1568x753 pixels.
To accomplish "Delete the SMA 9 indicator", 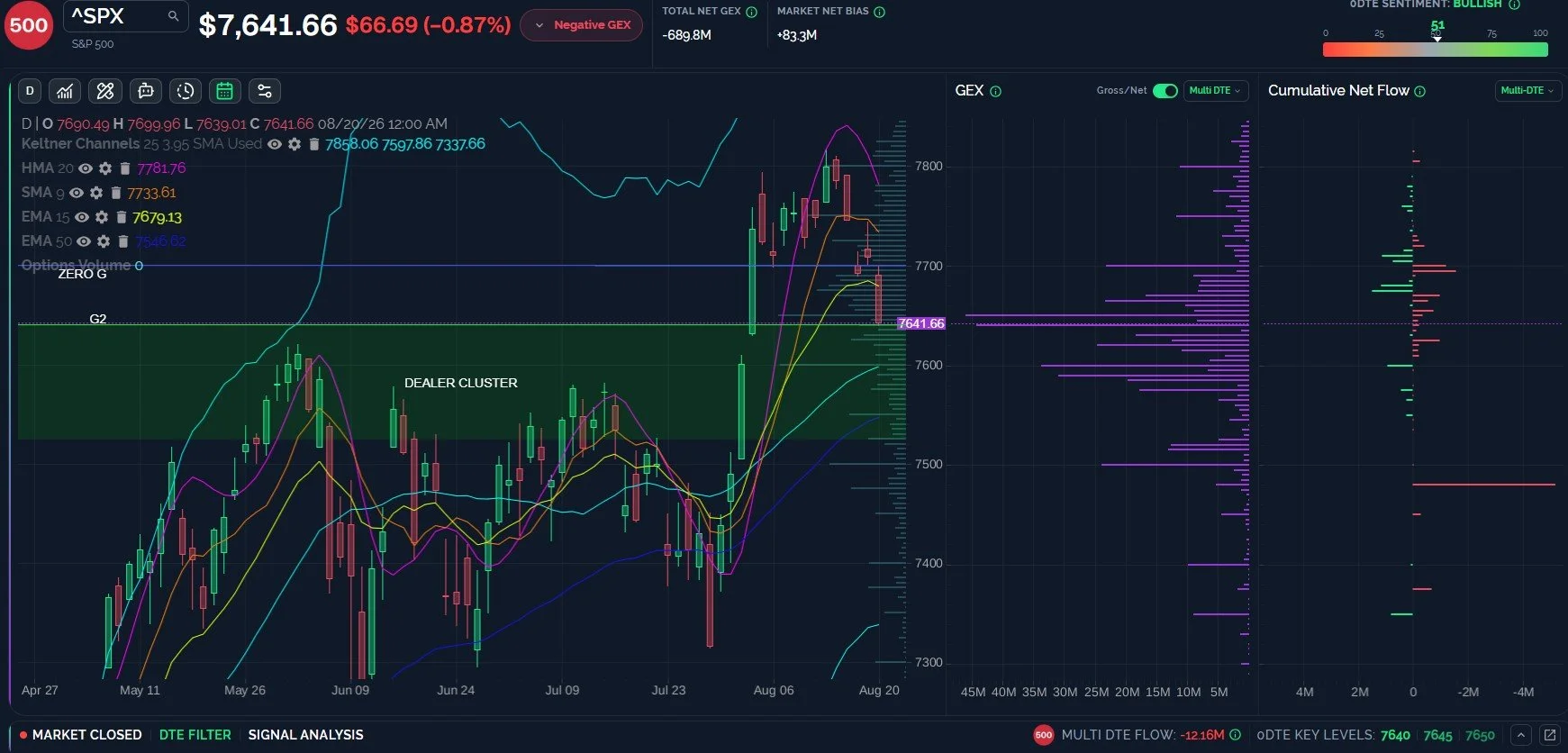I will click(x=116, y=193).
